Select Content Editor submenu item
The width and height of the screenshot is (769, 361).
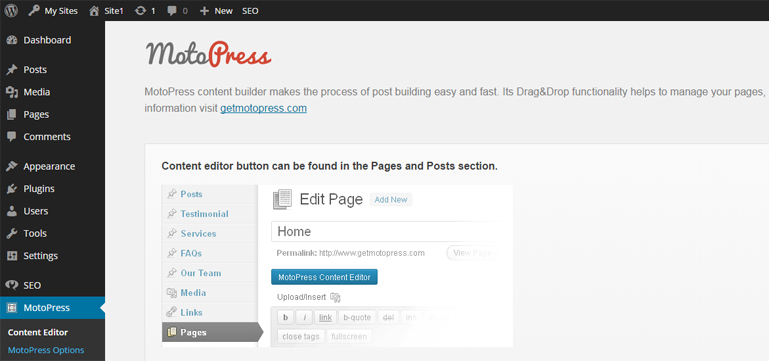tap(38, 333)
